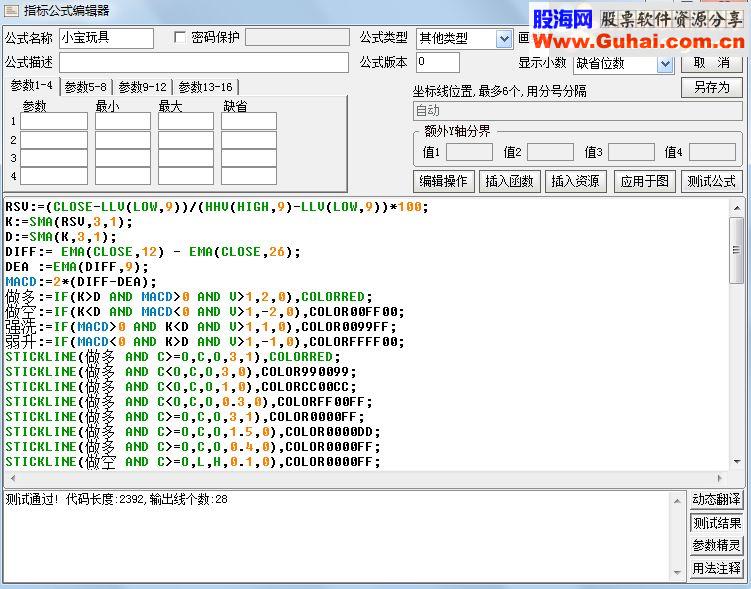The height and width of the screenshot is (589, 751).
Task: Click the 用法注释 button
Action: point(716,568)
